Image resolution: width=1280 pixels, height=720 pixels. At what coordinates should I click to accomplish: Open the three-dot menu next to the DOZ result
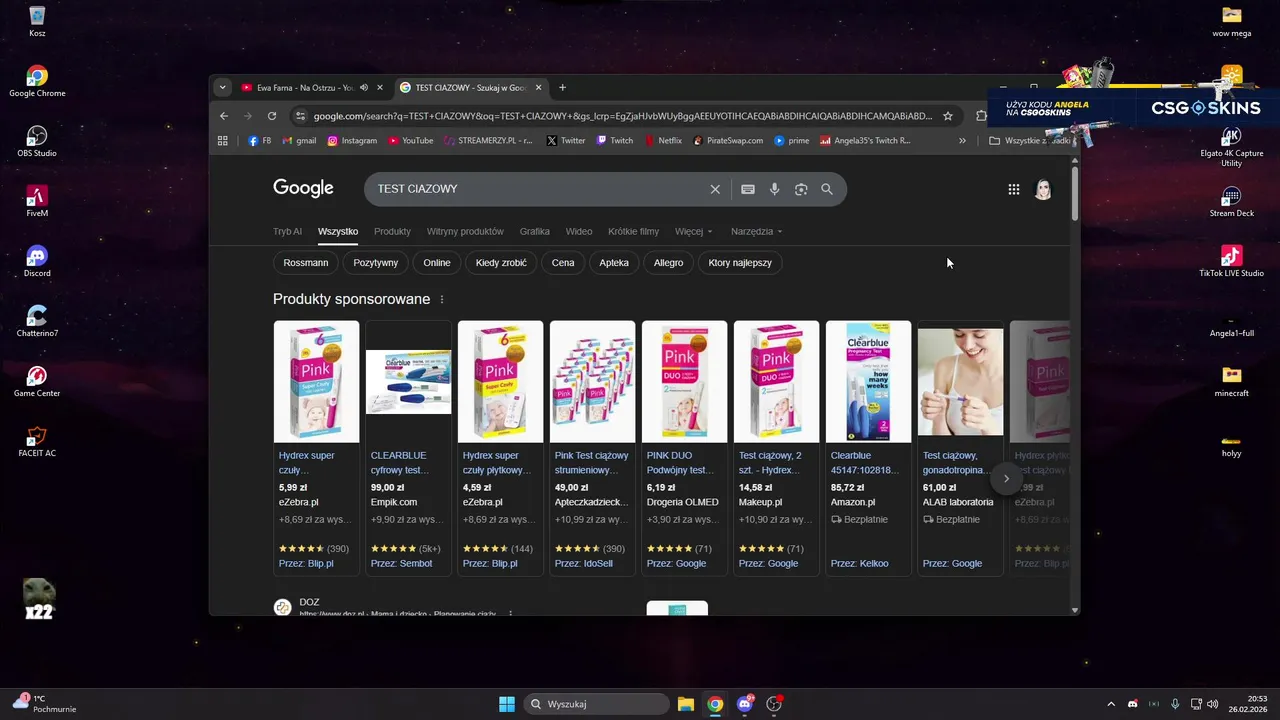pyautogui.click(x=511, y=613)
